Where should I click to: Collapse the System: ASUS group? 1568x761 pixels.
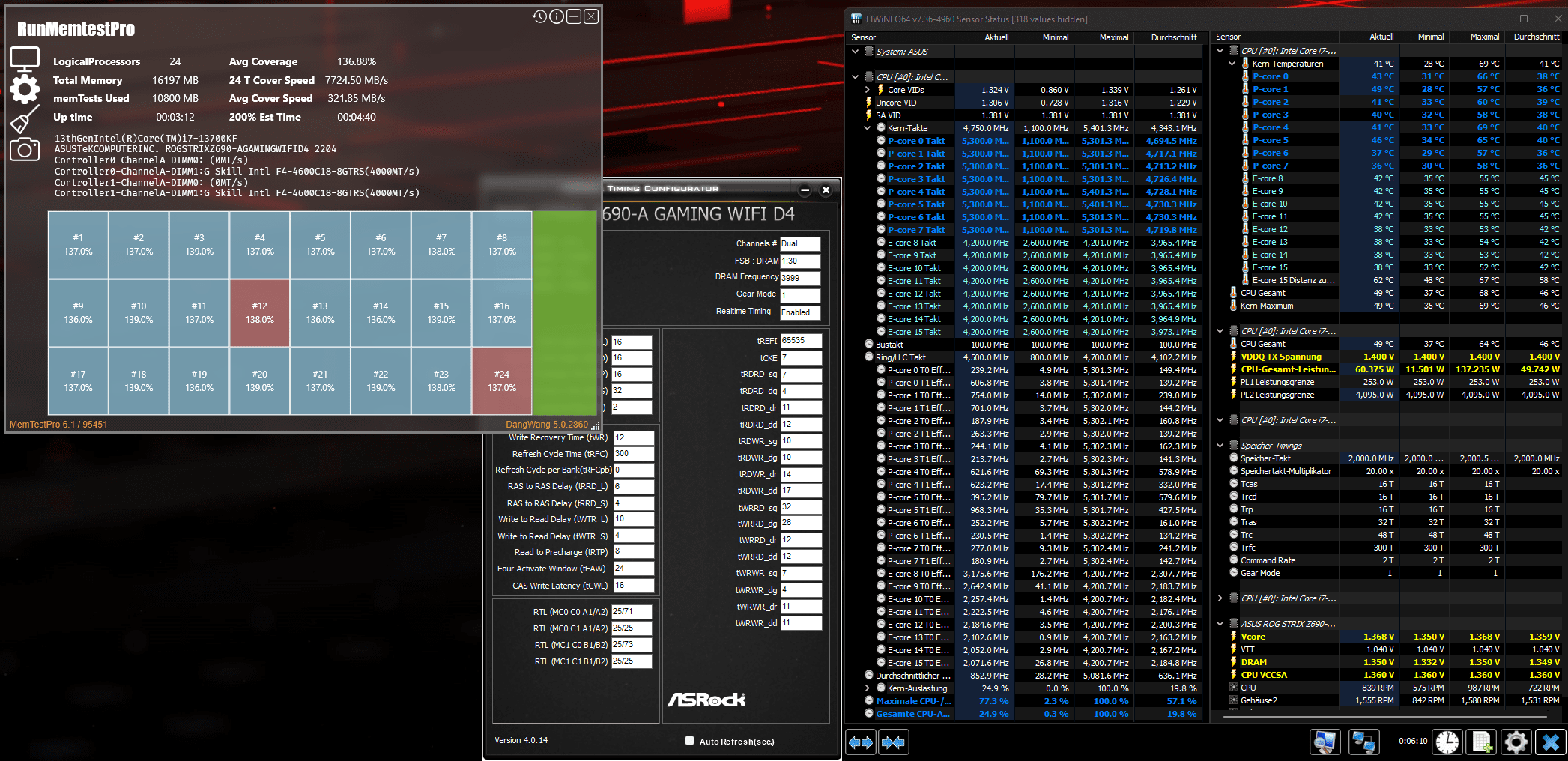[856, 52]
